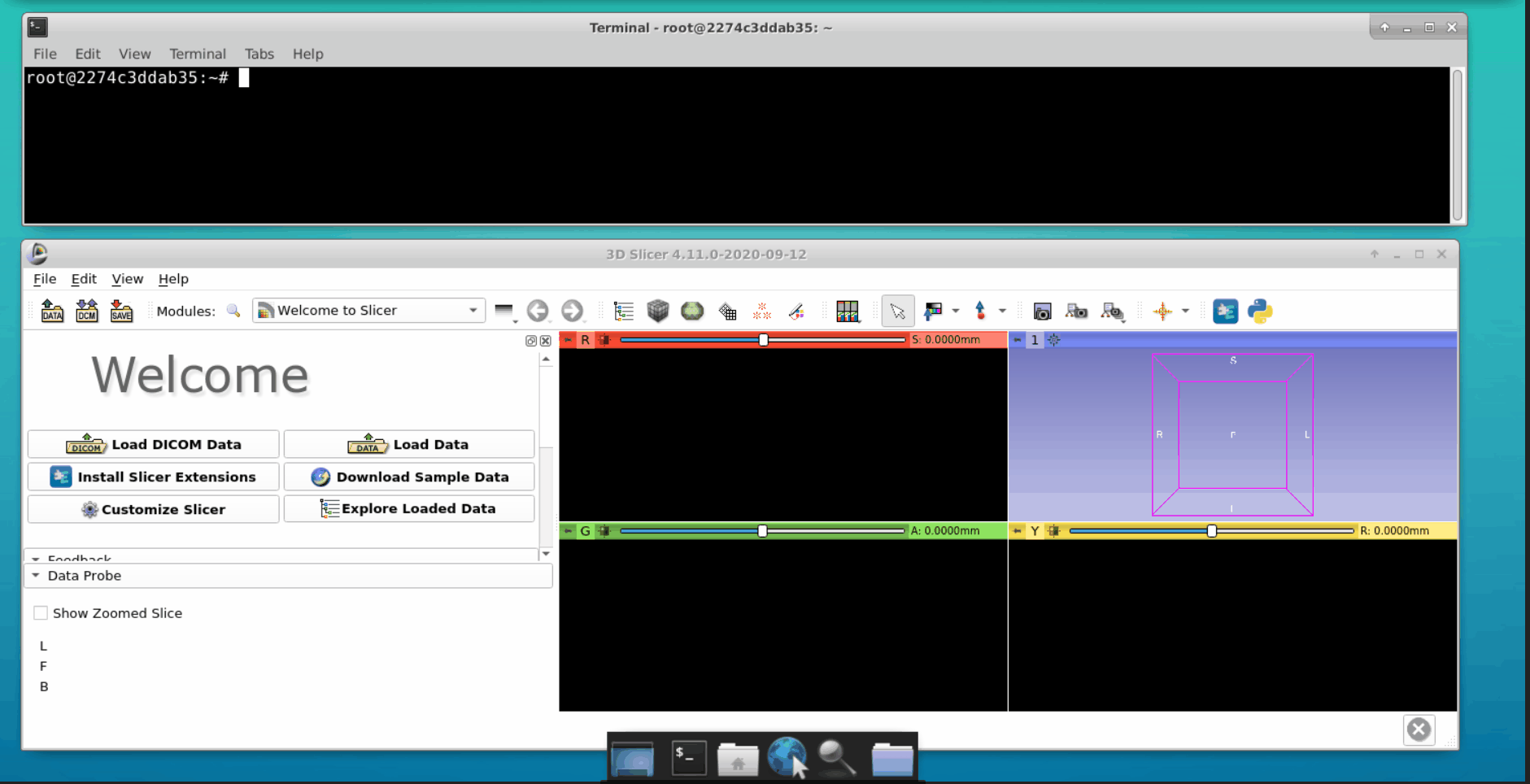Open the view layout grid selector
The width and height of the screenshot is (1530, 784).
[848, 311]
